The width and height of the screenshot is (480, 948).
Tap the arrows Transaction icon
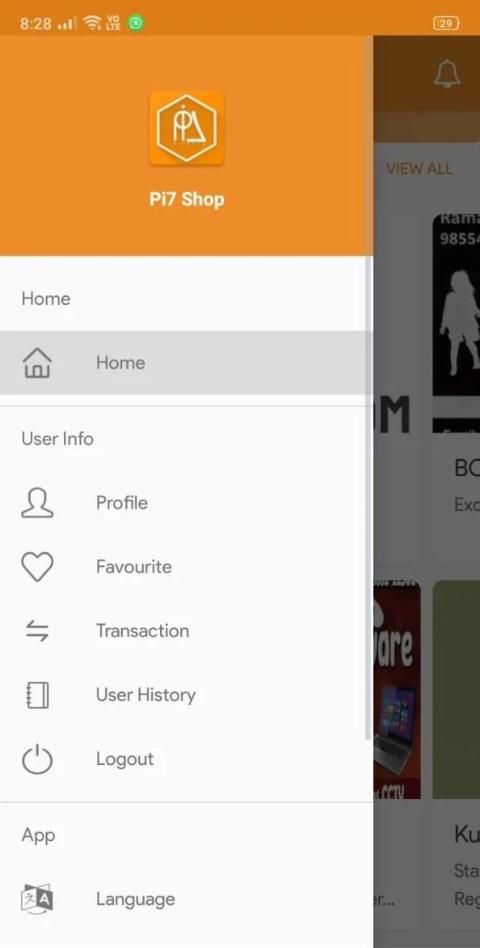(x=37, y=631)
